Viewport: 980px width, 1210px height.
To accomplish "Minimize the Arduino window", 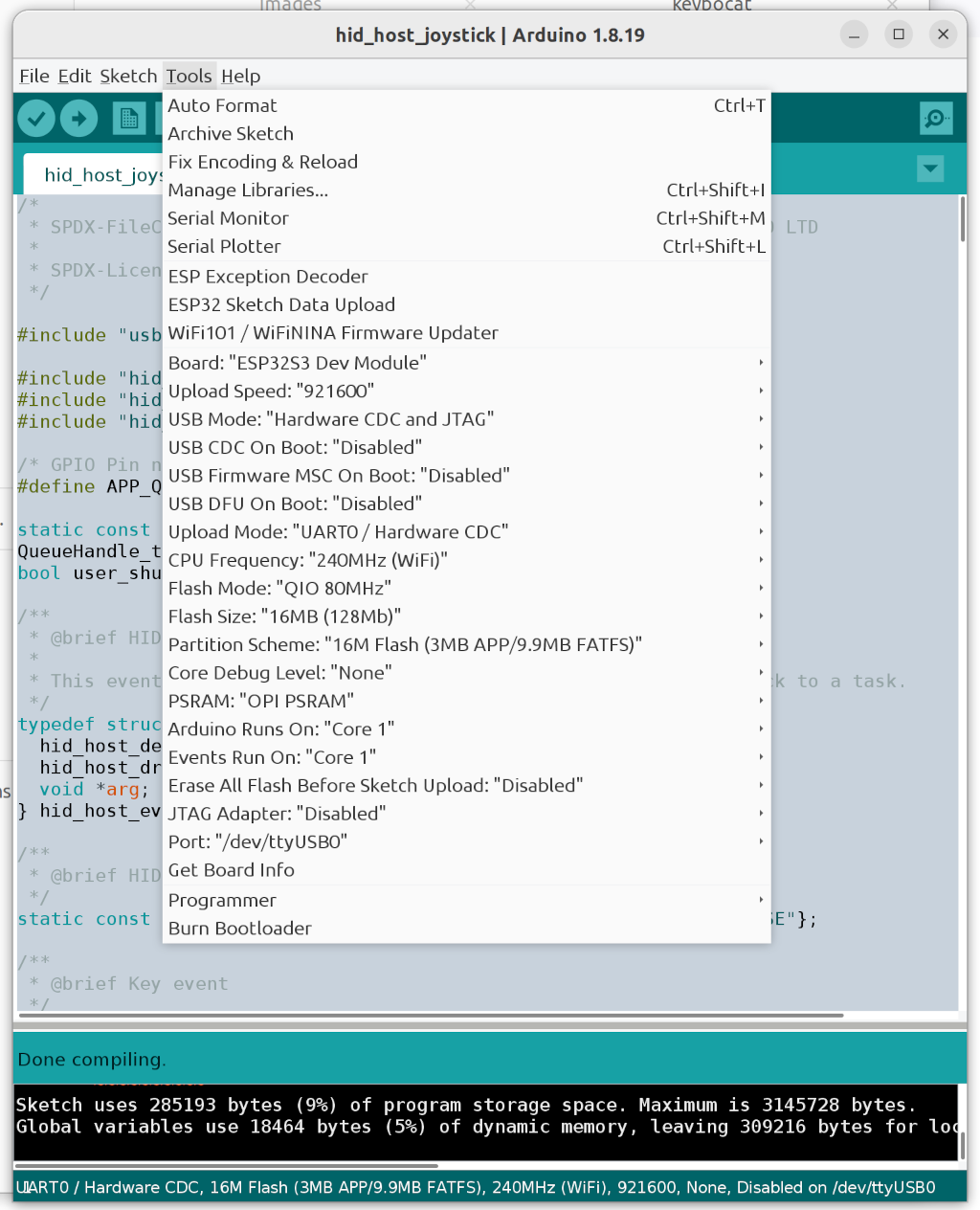I will point(854,34).
